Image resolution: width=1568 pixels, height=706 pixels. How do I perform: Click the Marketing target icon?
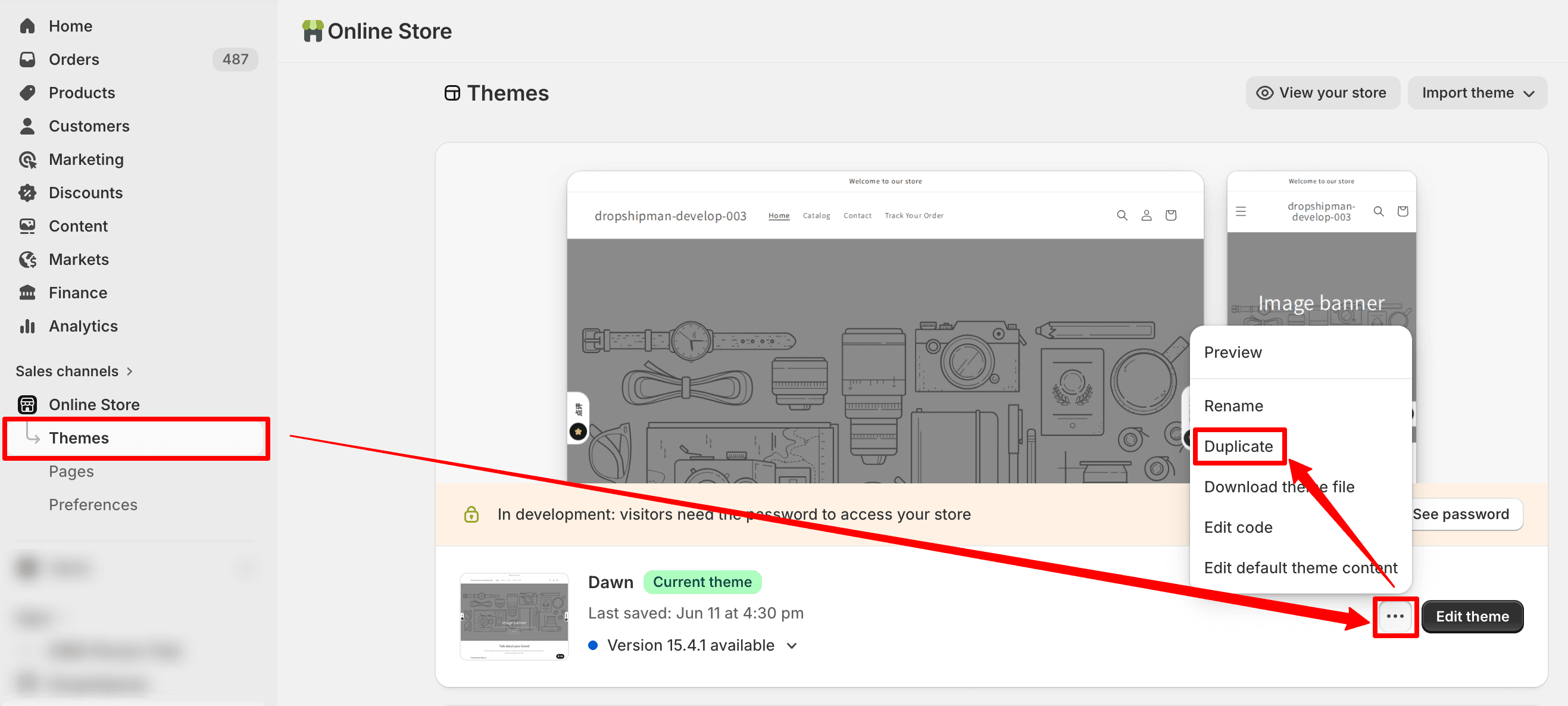coord(27,160)
